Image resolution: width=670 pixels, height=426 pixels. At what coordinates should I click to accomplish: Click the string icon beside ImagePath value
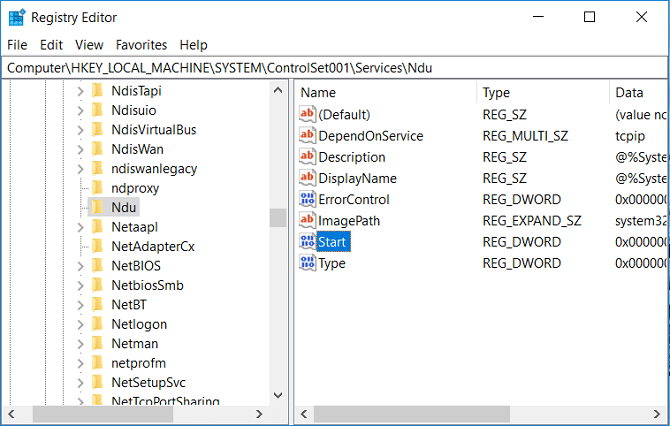pyautogui.click(x=307, y=220)
